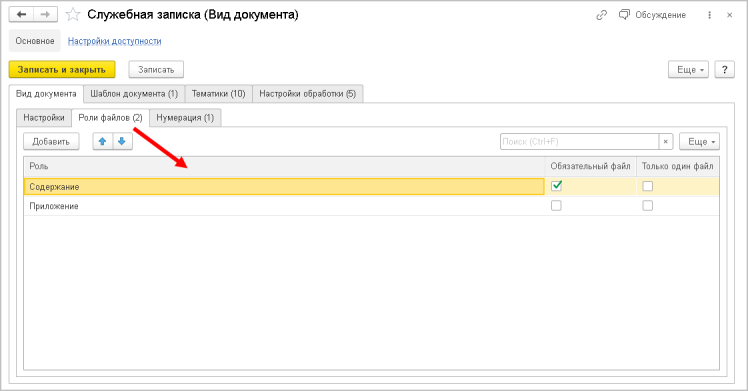Open the Тематики (10) tab
The image size is (748, 391).
pyautogui.click(x=218, y=93)
